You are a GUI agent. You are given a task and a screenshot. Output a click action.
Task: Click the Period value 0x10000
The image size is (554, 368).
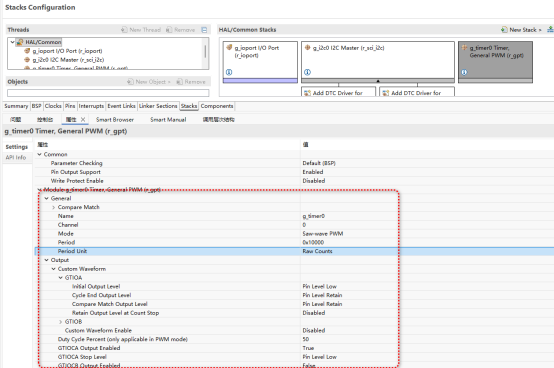coord(313,242)
